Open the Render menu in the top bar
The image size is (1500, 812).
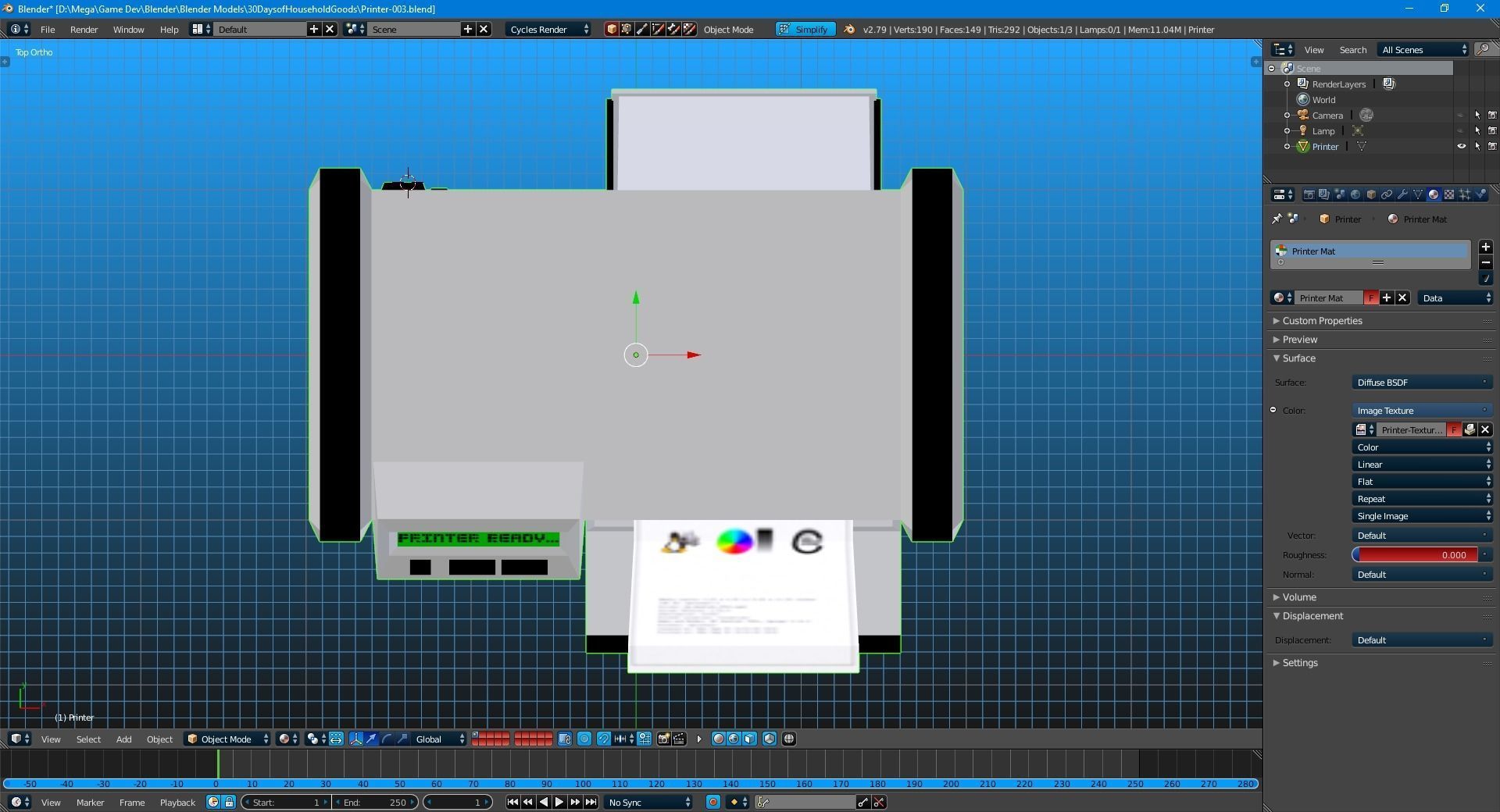pyautogui.click(x=84, y=29)
